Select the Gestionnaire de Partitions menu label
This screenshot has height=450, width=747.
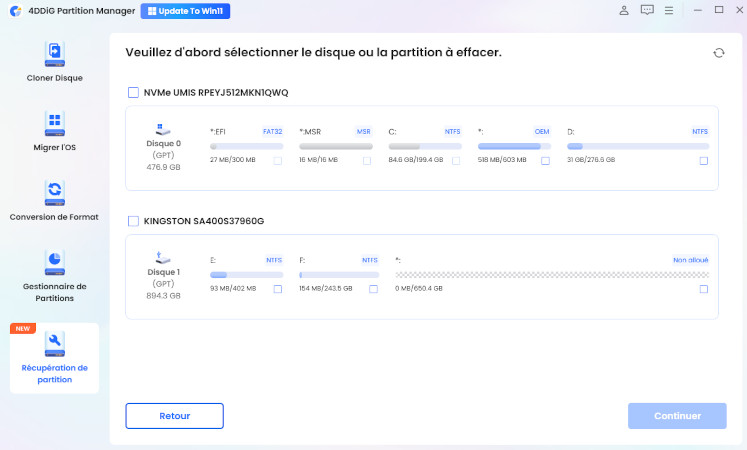click(x=55, y=292)
